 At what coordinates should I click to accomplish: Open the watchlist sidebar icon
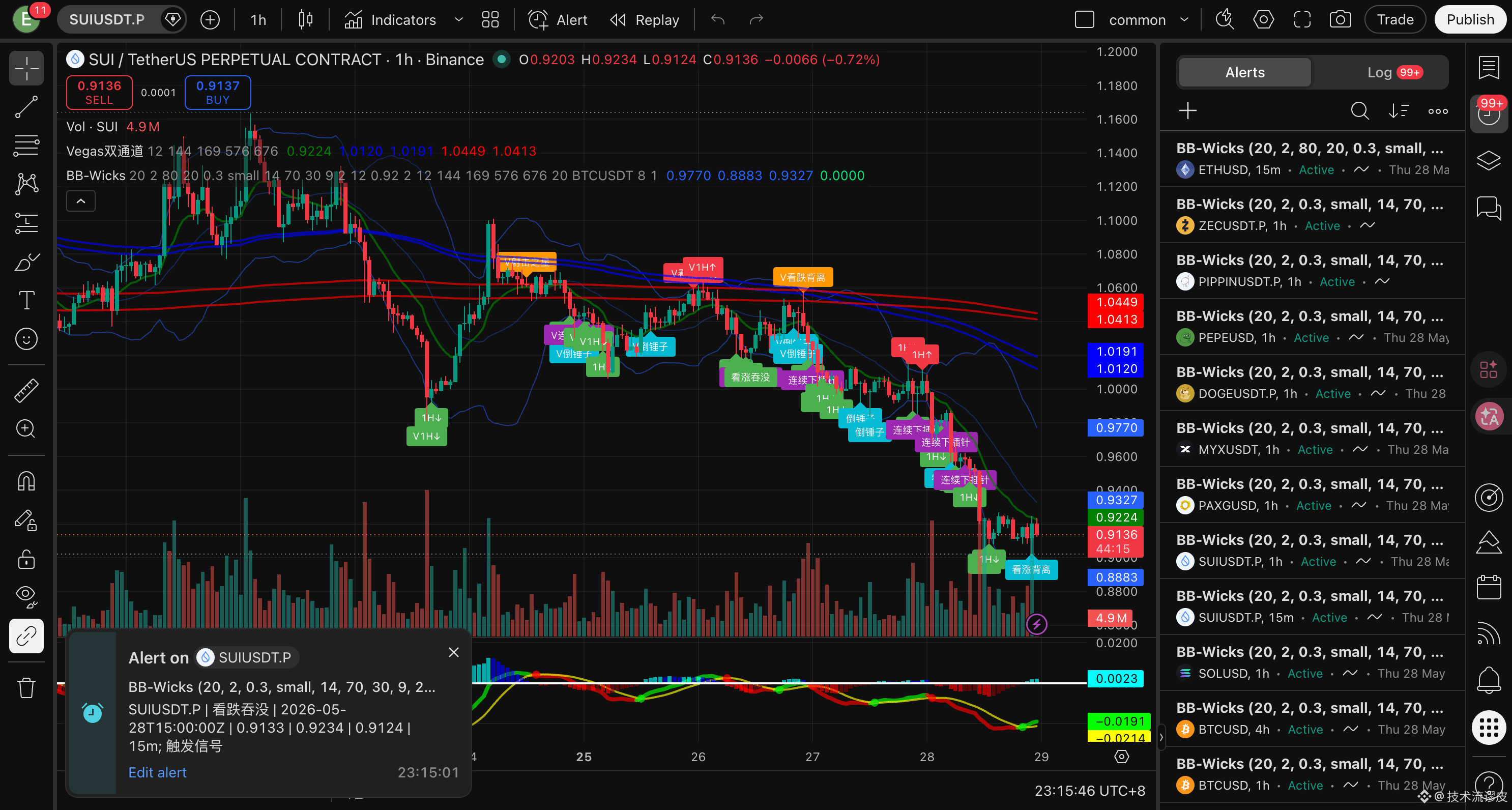(1489, 68)
